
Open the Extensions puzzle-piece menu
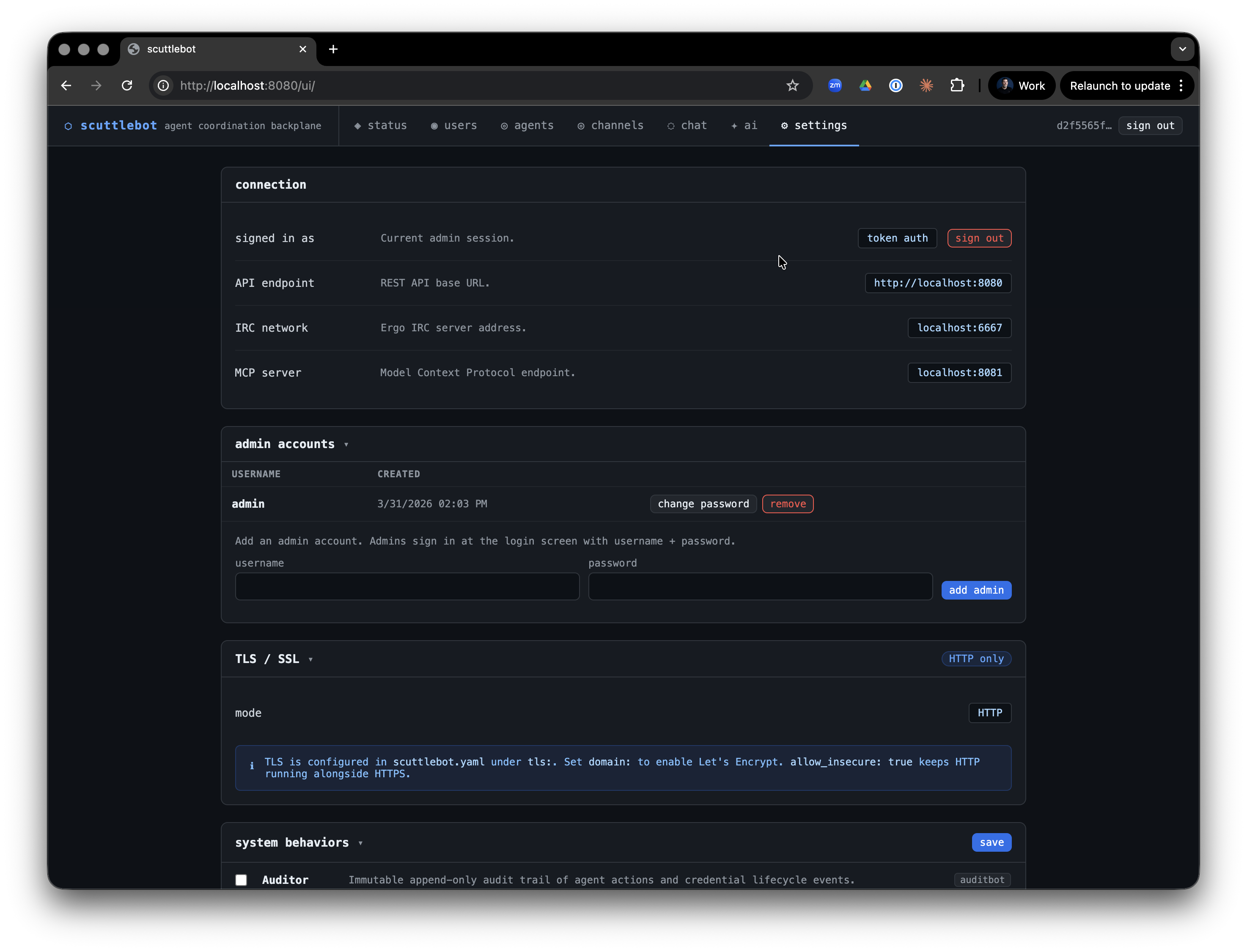[x=957, y=85]
